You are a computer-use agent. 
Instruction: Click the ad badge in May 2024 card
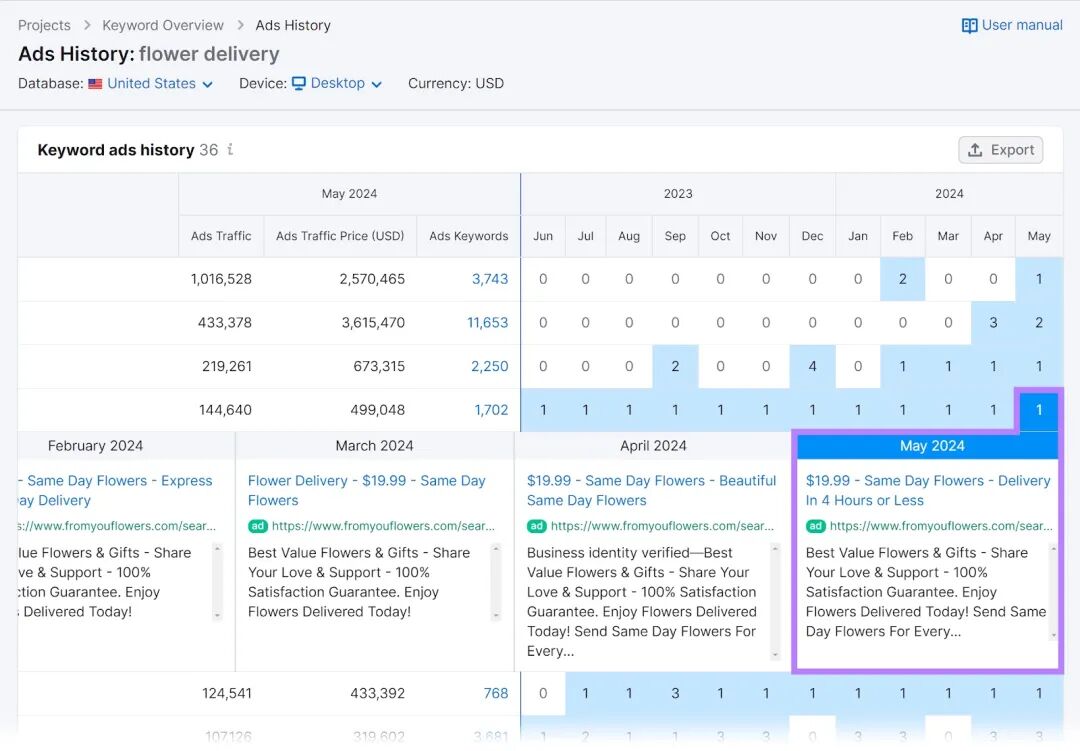coord(815,526)
